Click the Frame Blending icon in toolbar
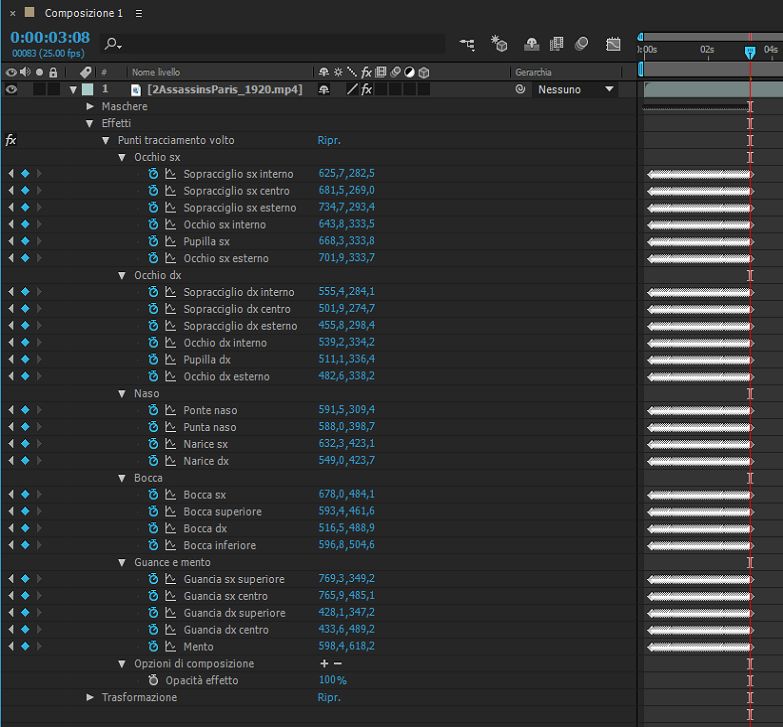Image resolution: width=783 pixels, height=727 pixels. click(557, 45)
